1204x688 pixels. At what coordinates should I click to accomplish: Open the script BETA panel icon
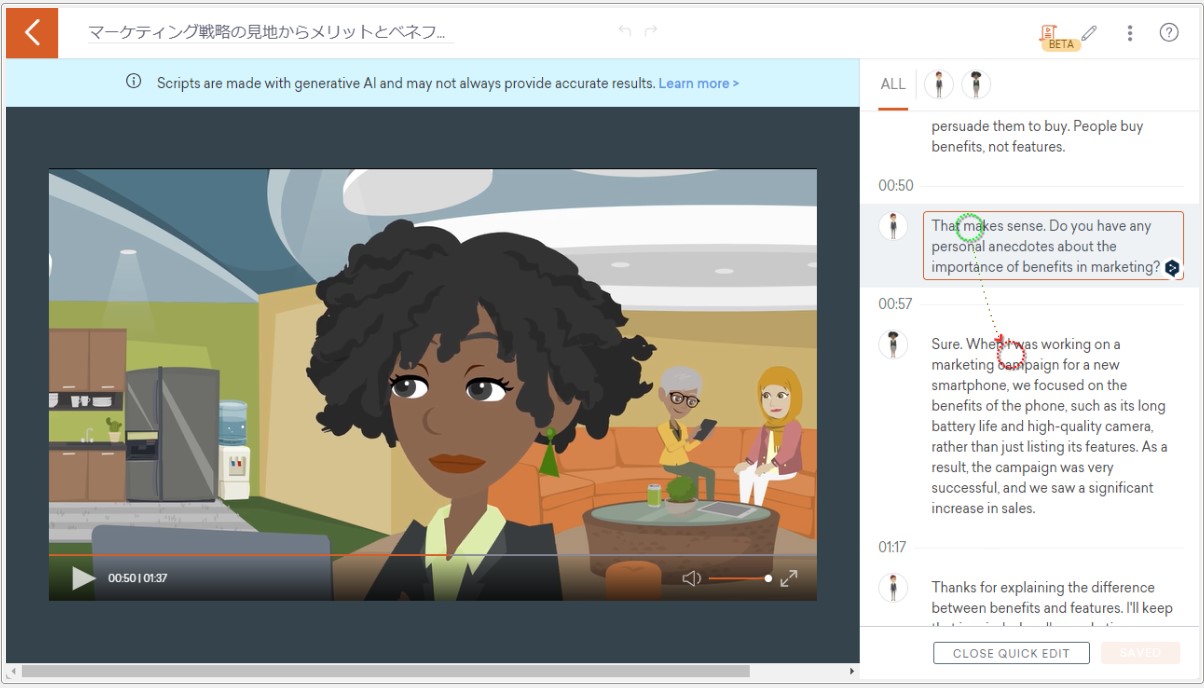click(1047, 32)
